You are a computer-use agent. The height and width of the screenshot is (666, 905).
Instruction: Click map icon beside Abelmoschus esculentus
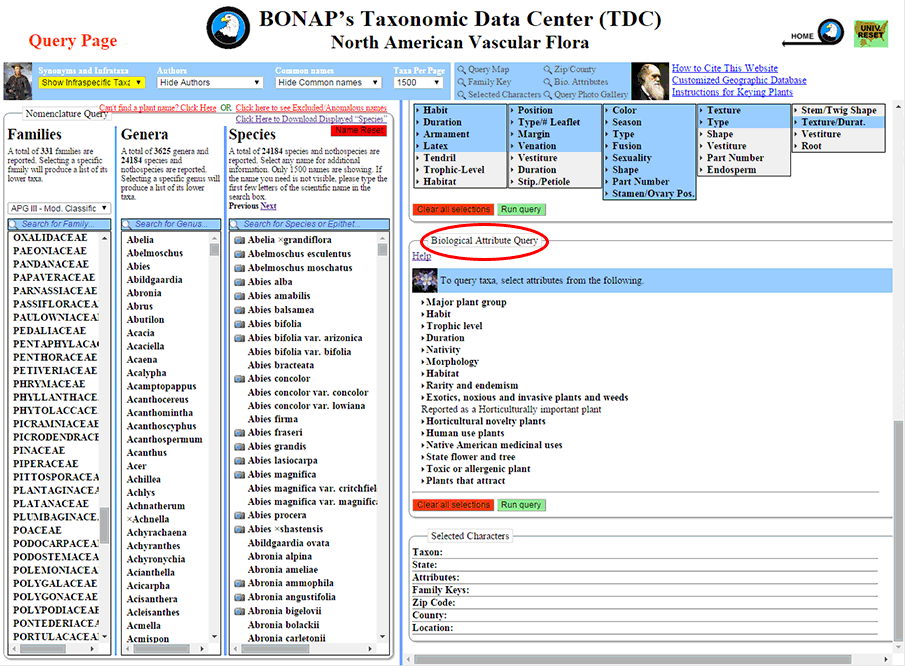click(x=240, y=254)
